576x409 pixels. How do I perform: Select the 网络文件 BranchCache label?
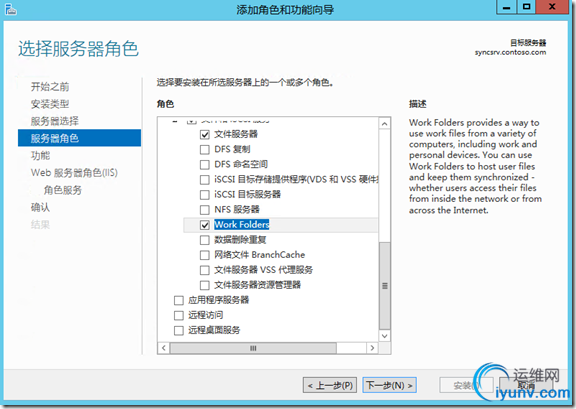pyautogui.click(x=260, y=255)
